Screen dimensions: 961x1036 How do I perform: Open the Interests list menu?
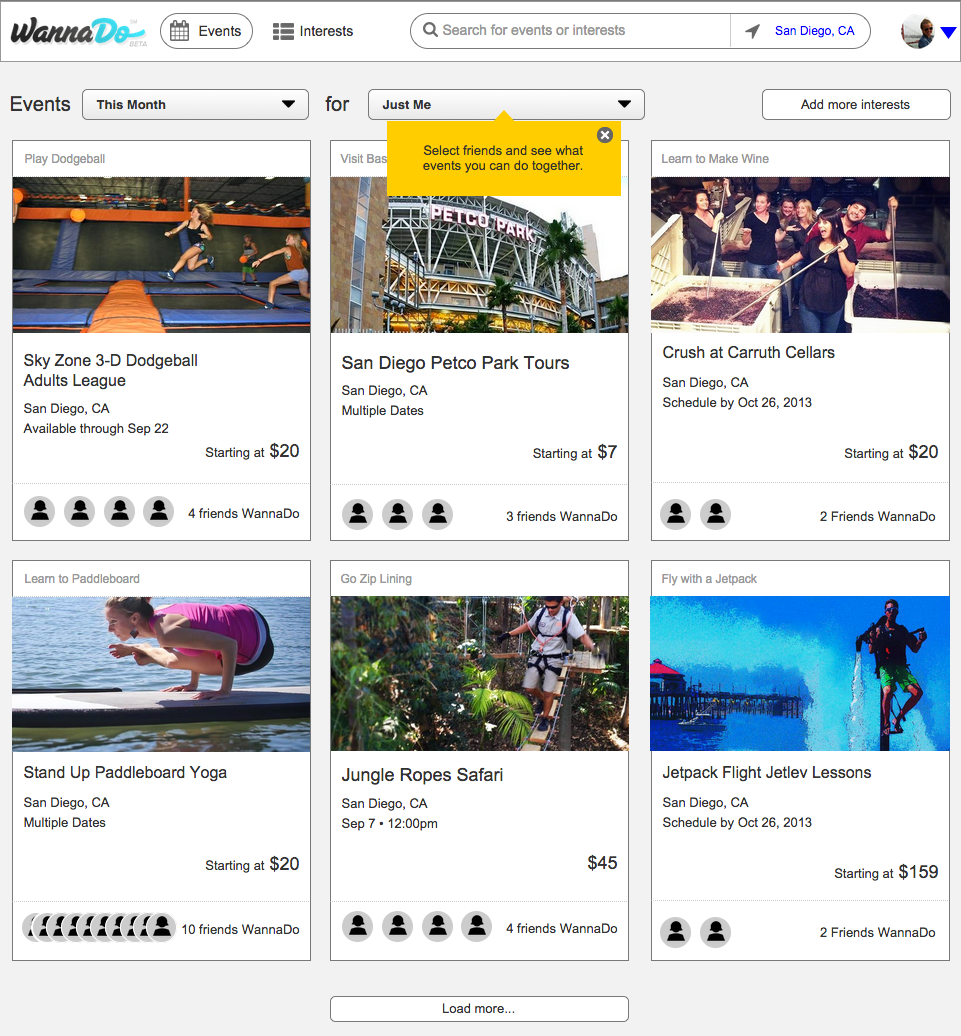point(313,31)
